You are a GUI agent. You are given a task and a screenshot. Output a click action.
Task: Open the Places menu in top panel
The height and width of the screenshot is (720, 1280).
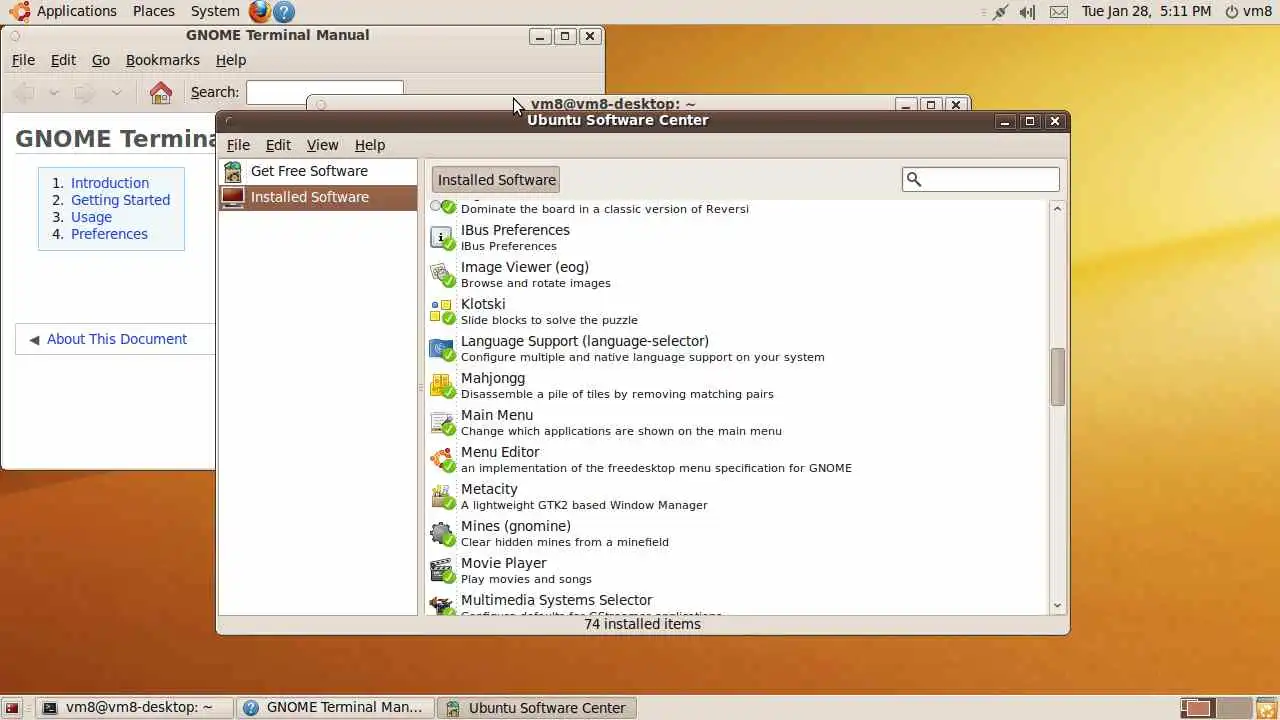tap(154, 11)
